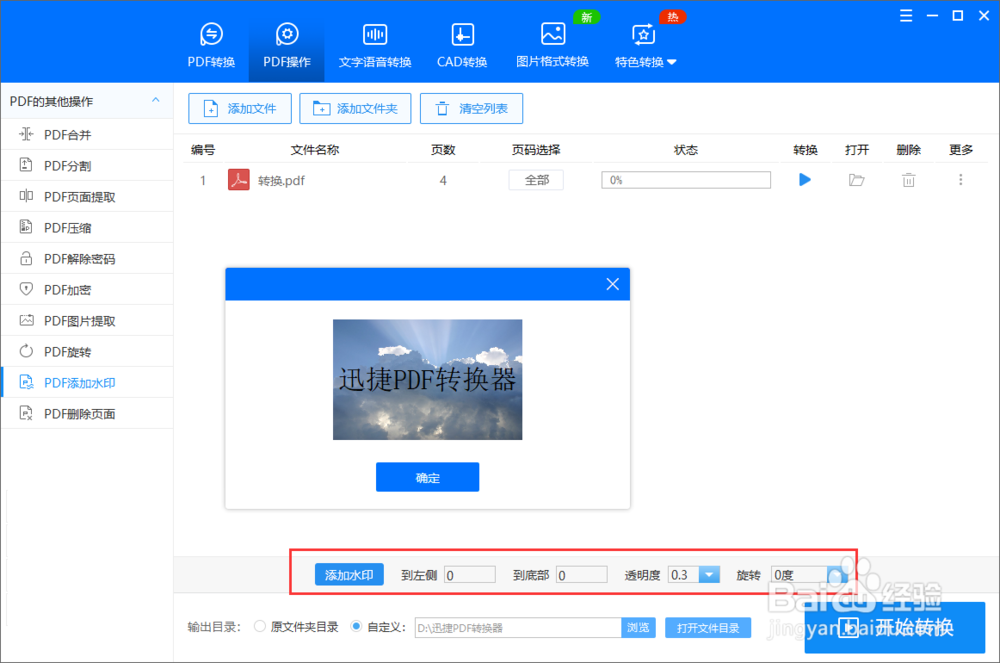Select the 转换.pdf file name

pos(281,180)
